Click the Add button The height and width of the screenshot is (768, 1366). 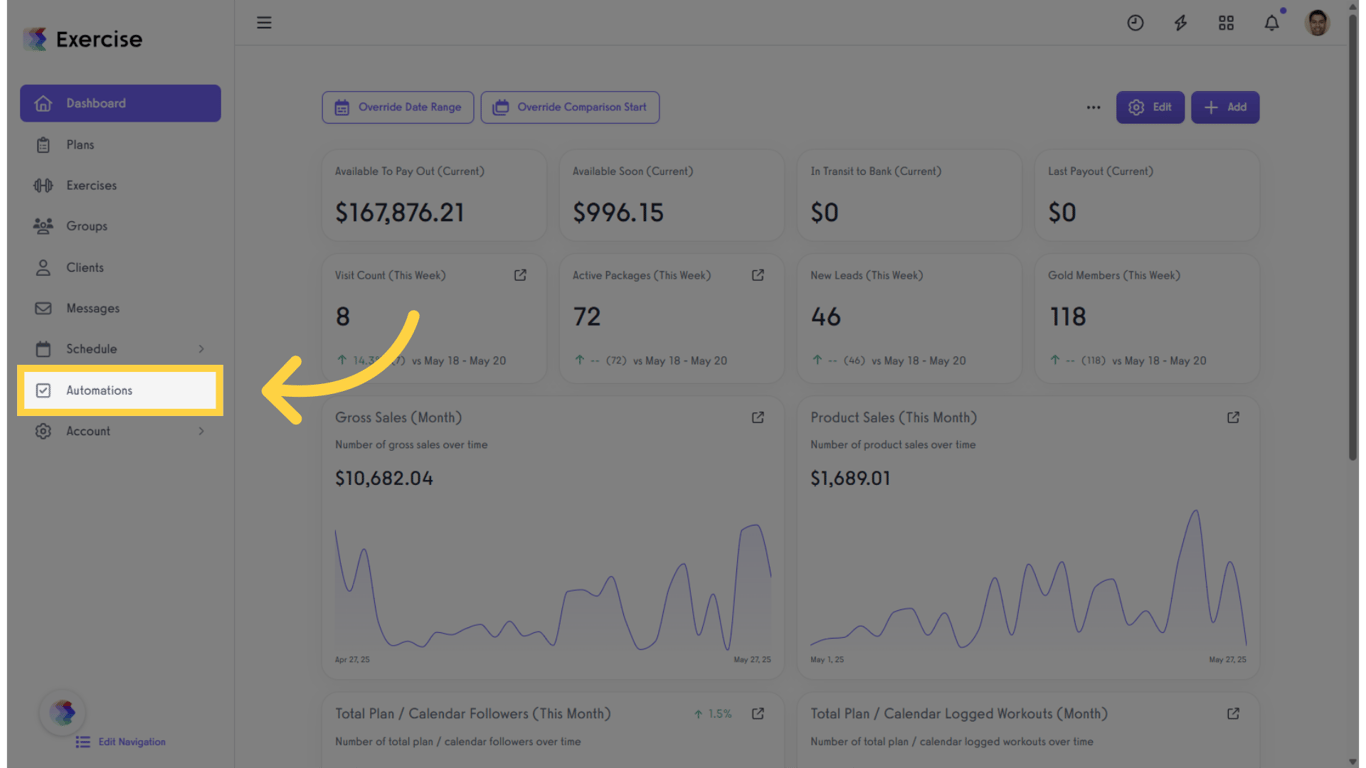pyautogui.click(x=1225, y=107)
